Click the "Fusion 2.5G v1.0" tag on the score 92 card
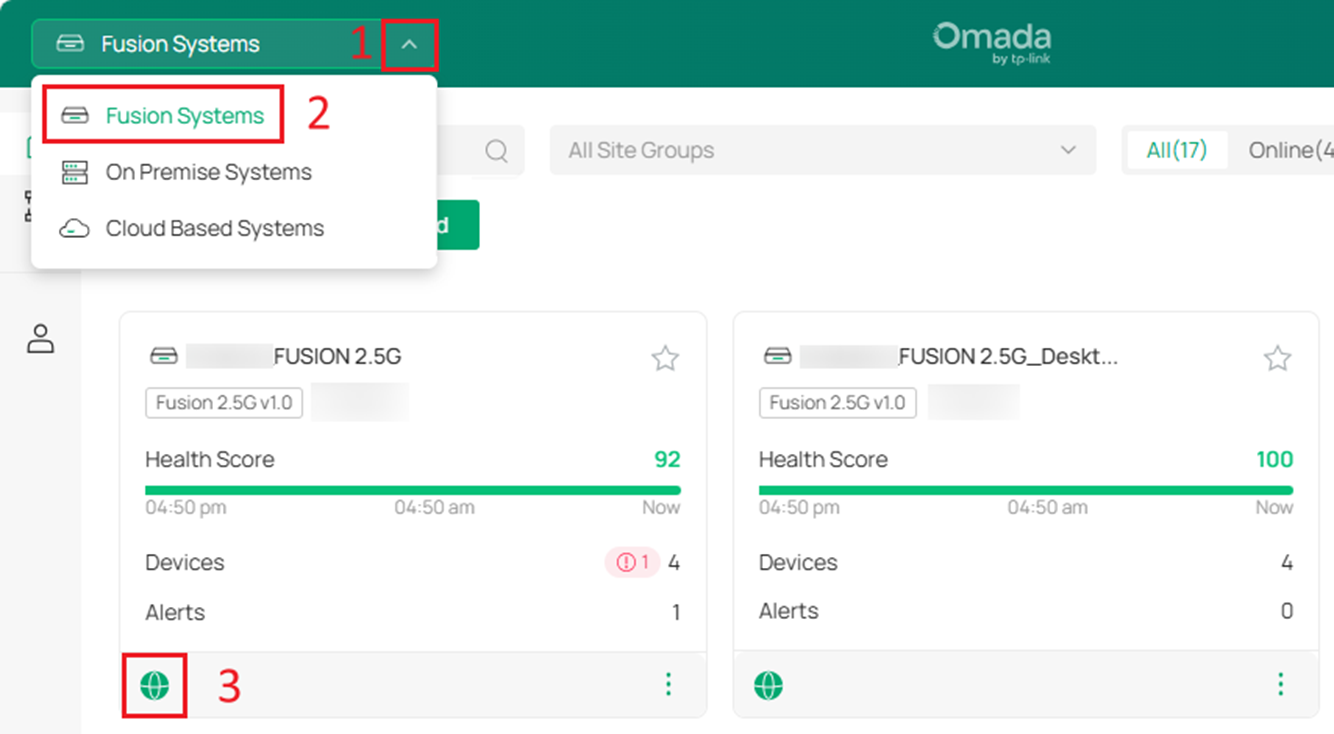This screenshot has width=1334, height=734. click(224, 402)
